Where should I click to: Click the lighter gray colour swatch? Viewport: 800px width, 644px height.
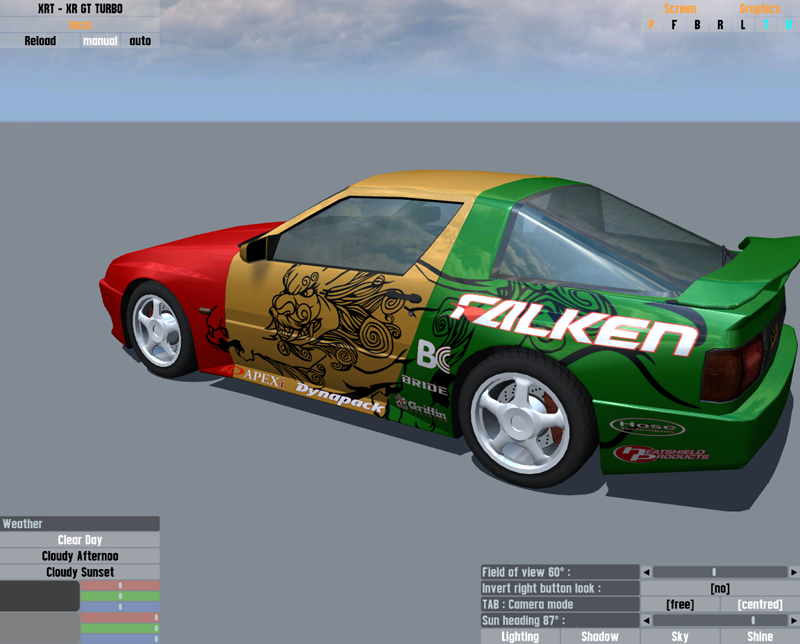[40, 628]
